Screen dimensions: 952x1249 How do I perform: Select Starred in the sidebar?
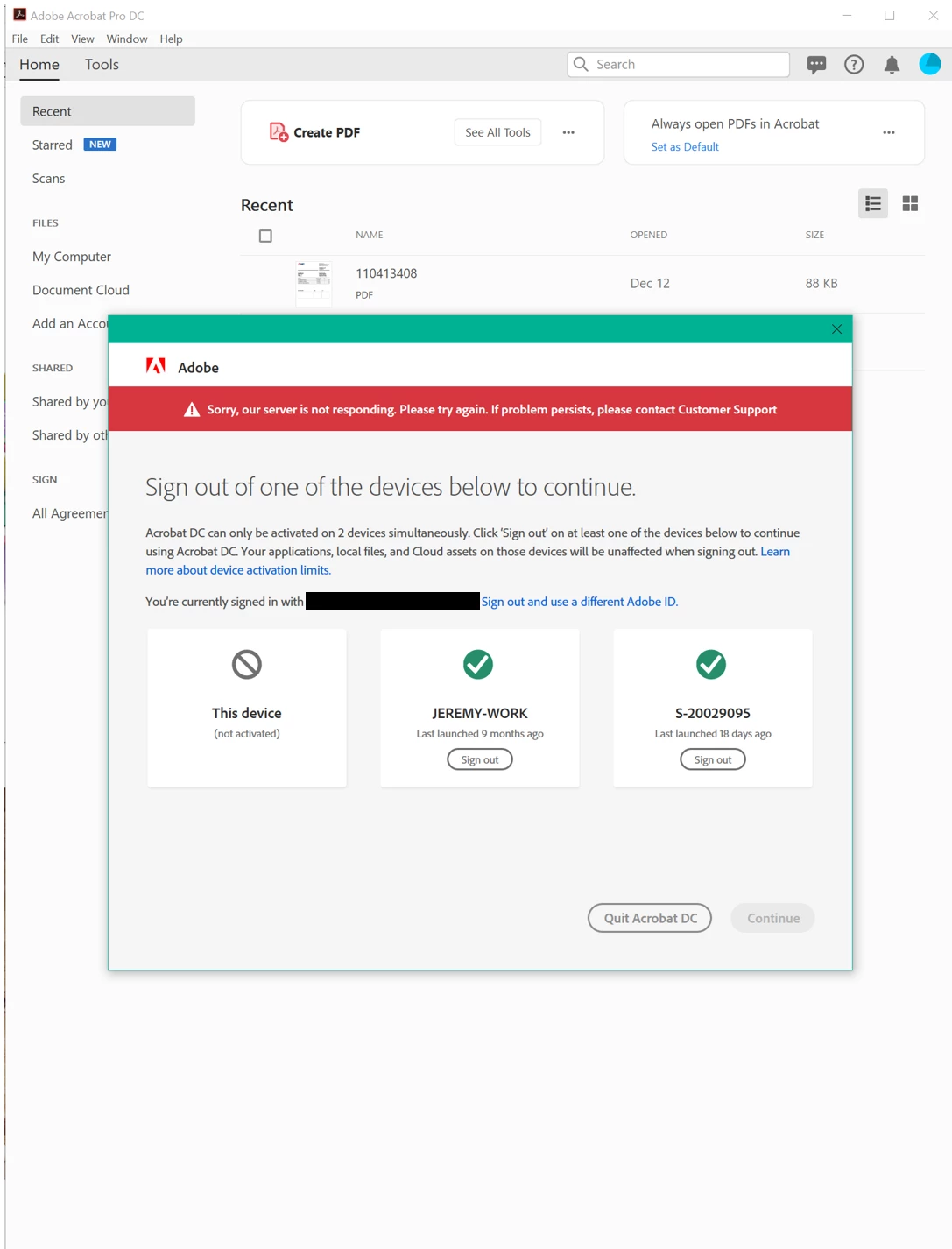point(52,145)
